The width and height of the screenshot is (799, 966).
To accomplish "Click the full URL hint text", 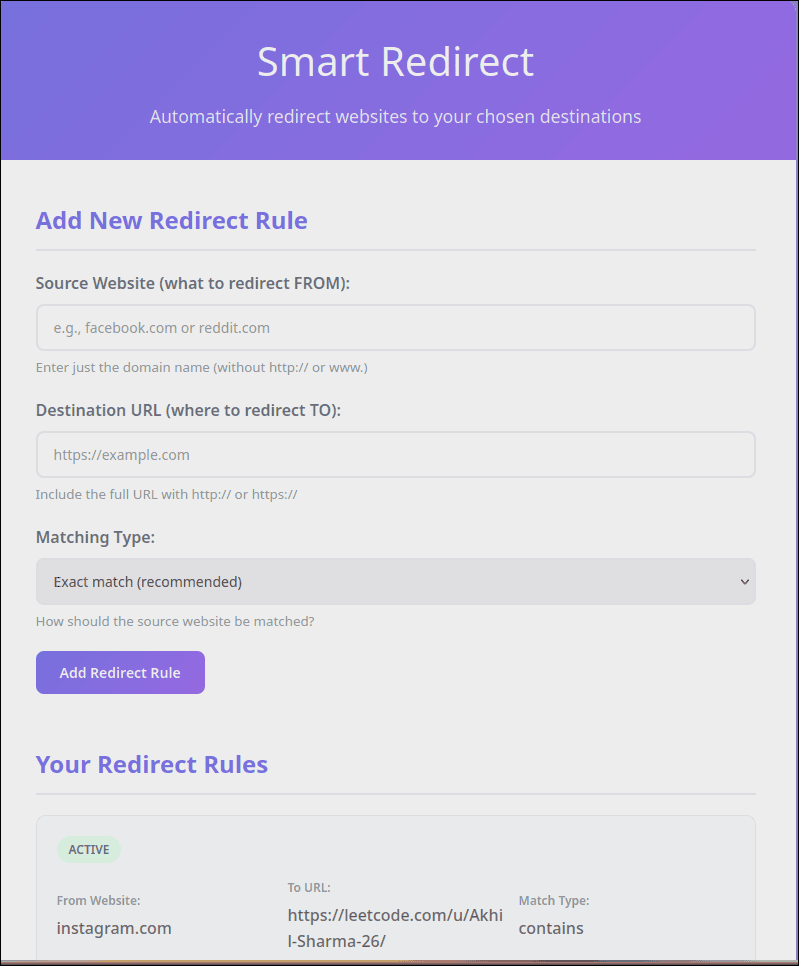I will 167,494.
